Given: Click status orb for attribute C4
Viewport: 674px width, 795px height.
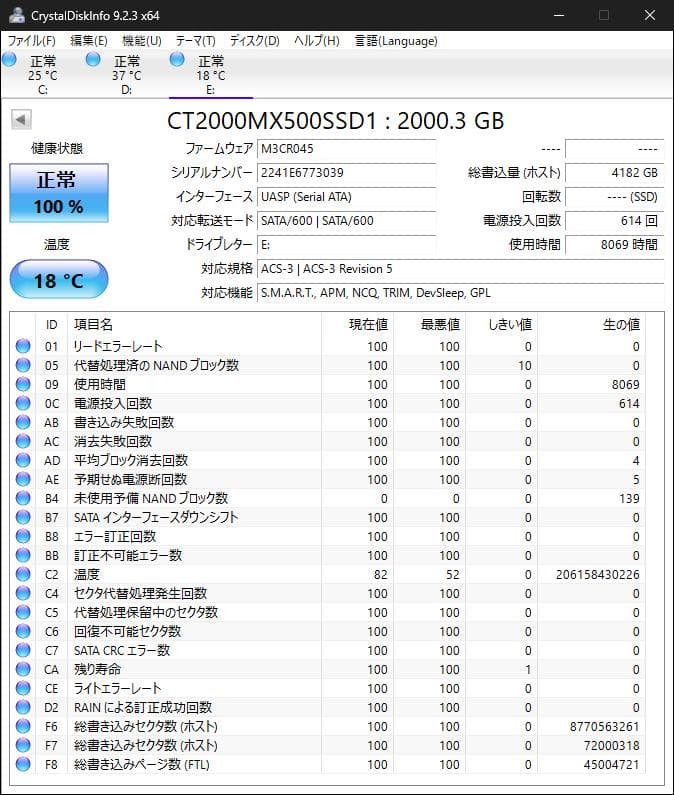Looking at the screenshot, I should click(23, 593).
